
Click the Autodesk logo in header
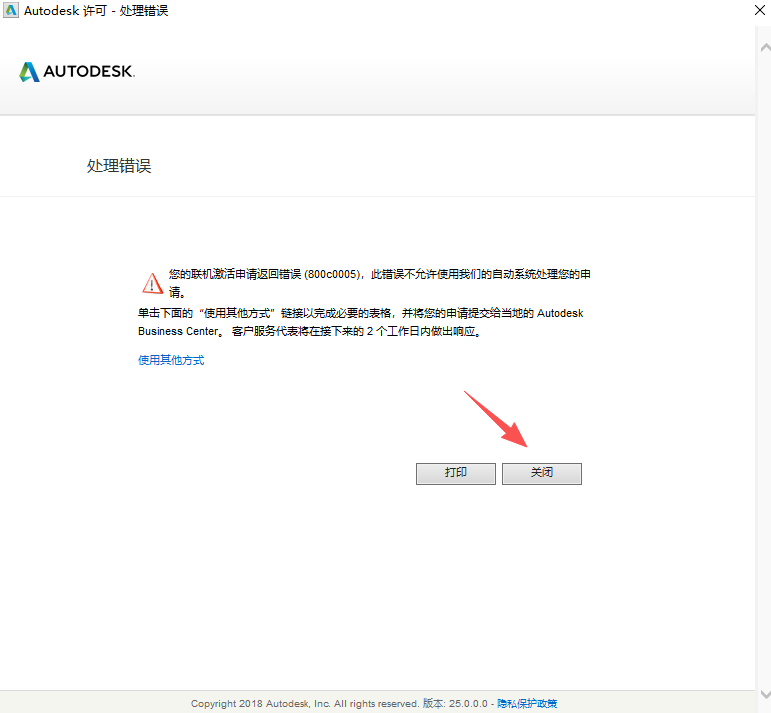click(29, 72)
